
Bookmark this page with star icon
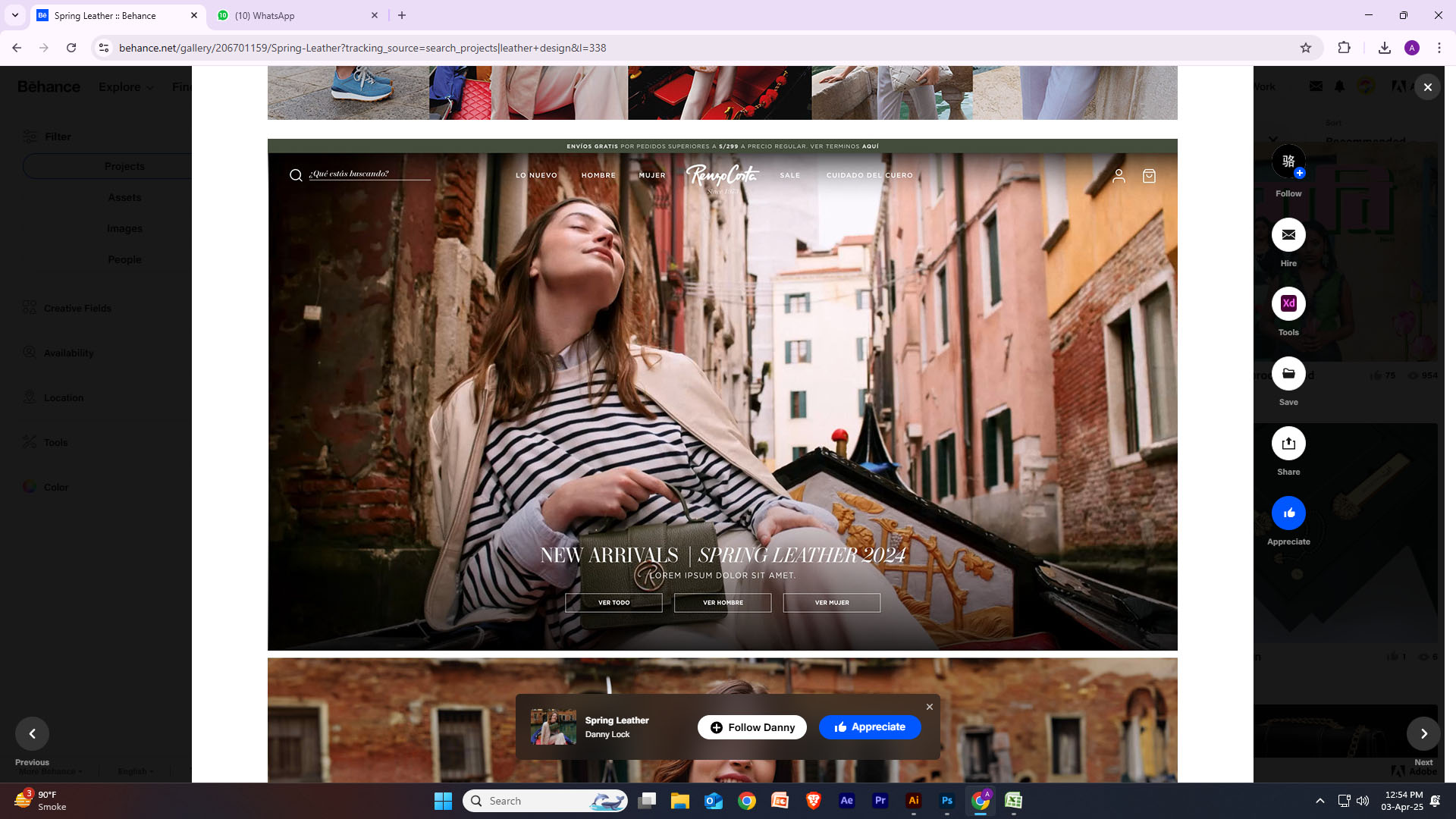1306,48
